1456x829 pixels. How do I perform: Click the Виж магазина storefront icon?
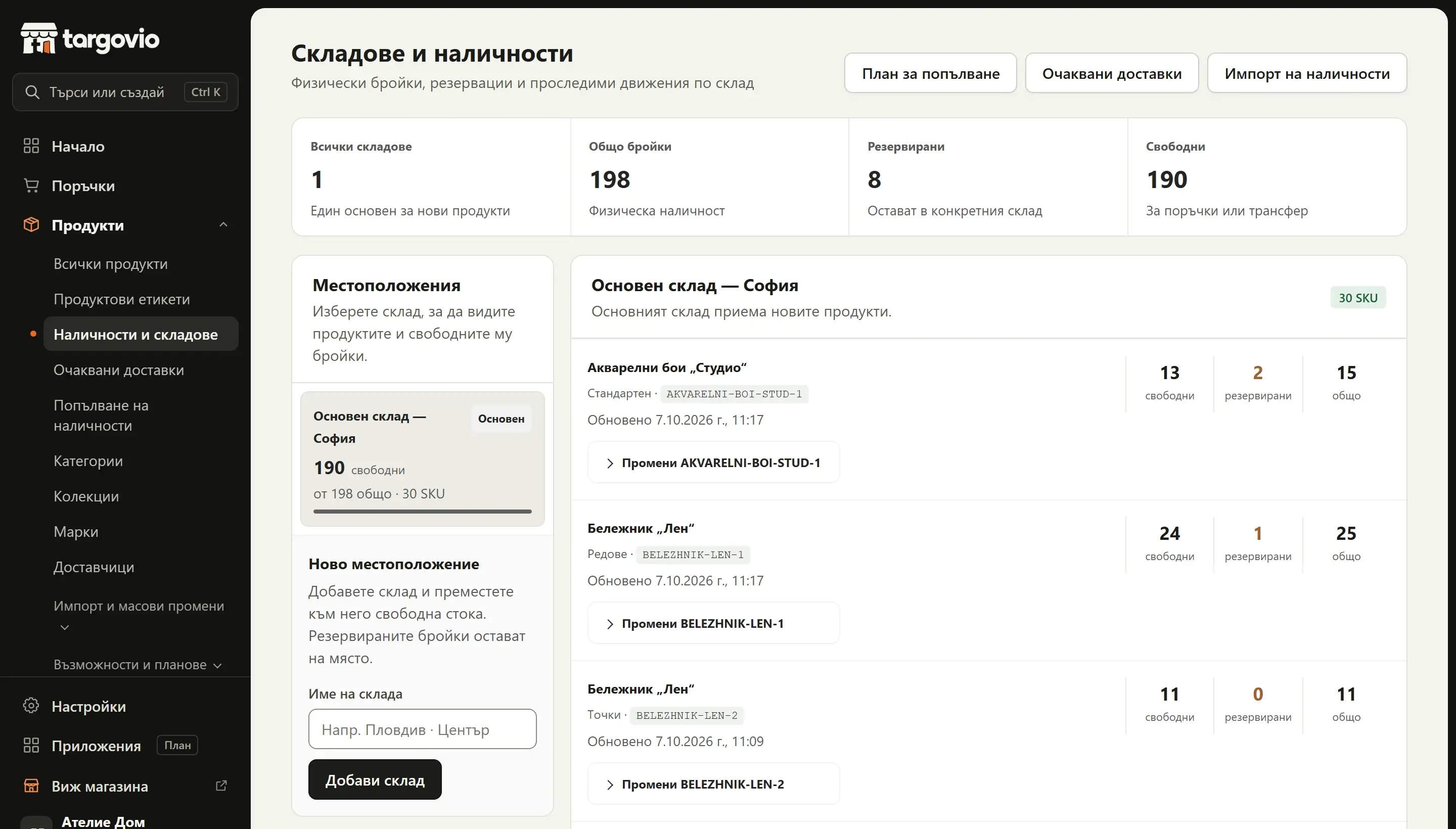(31, 786)
